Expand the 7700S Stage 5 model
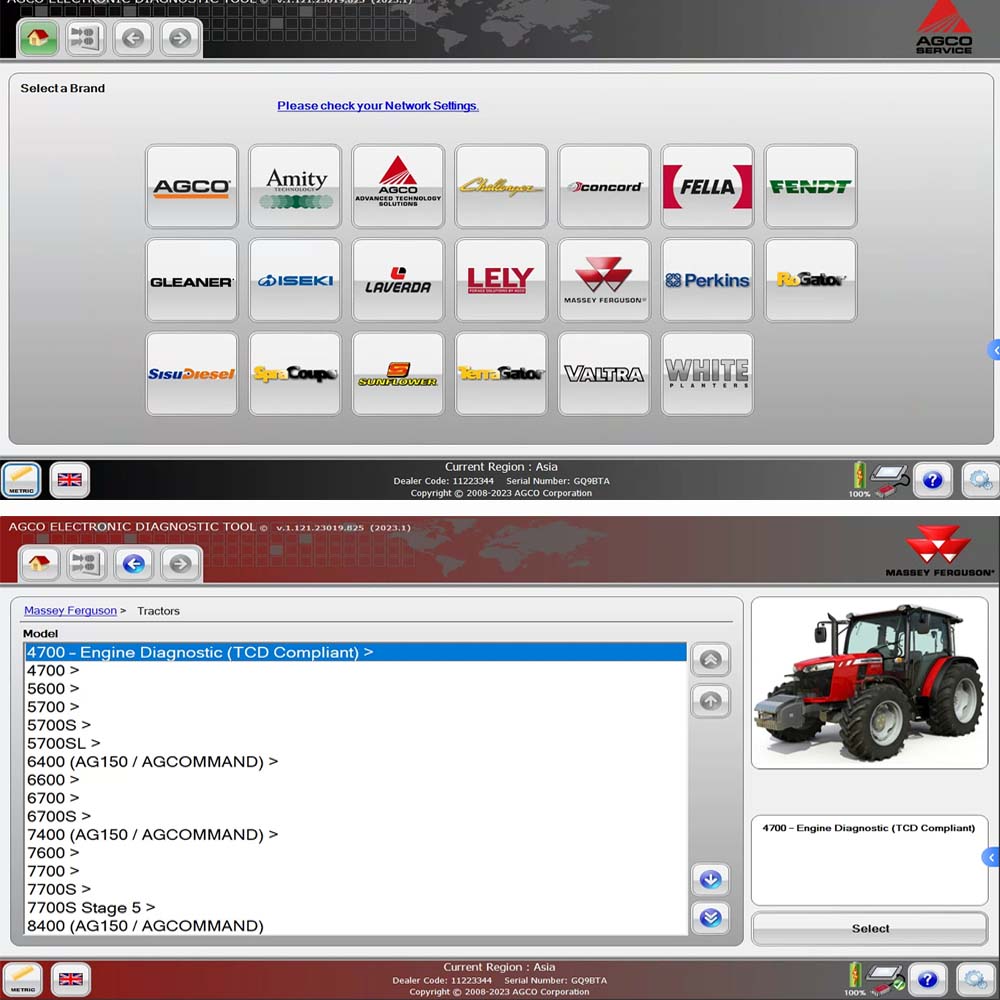 click(91, 907)
